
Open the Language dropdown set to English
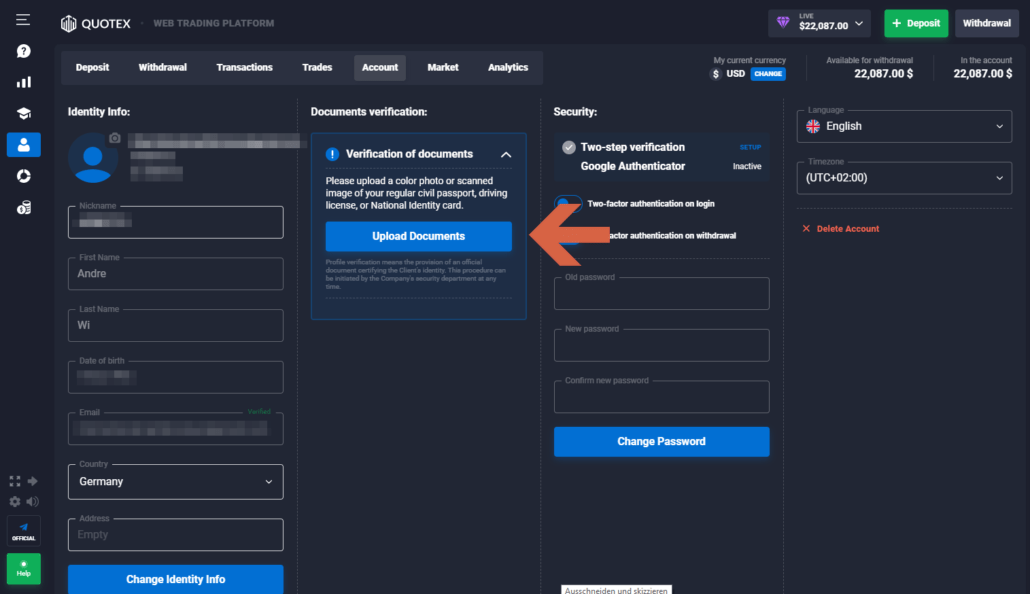coord(904,126)
